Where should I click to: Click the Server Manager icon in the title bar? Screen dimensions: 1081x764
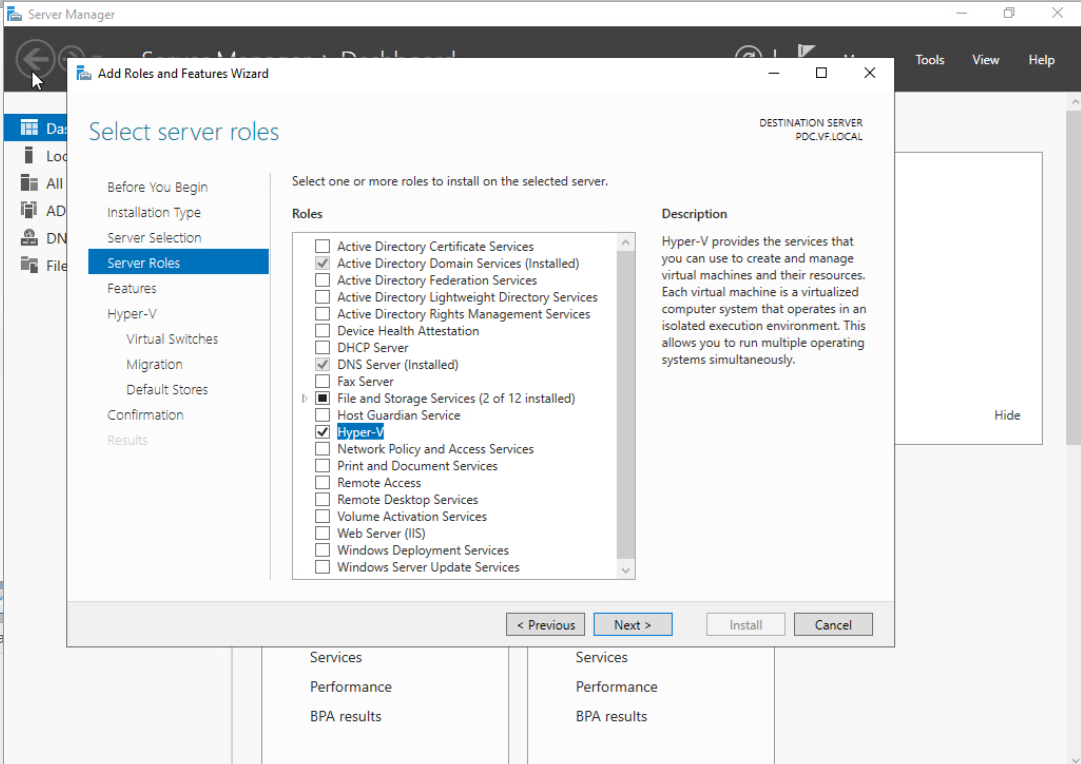point(14,13)
